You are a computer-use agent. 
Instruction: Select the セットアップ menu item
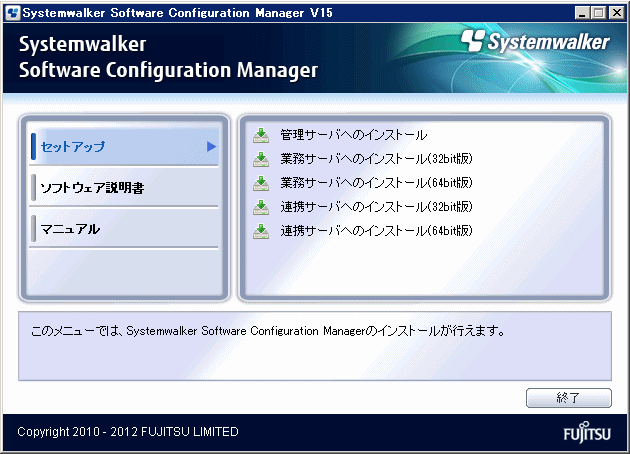124,147
